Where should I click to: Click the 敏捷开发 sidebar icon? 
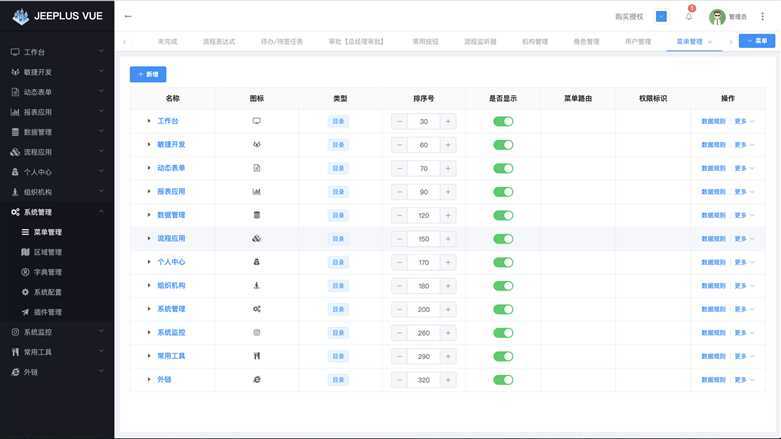point(15,72)
